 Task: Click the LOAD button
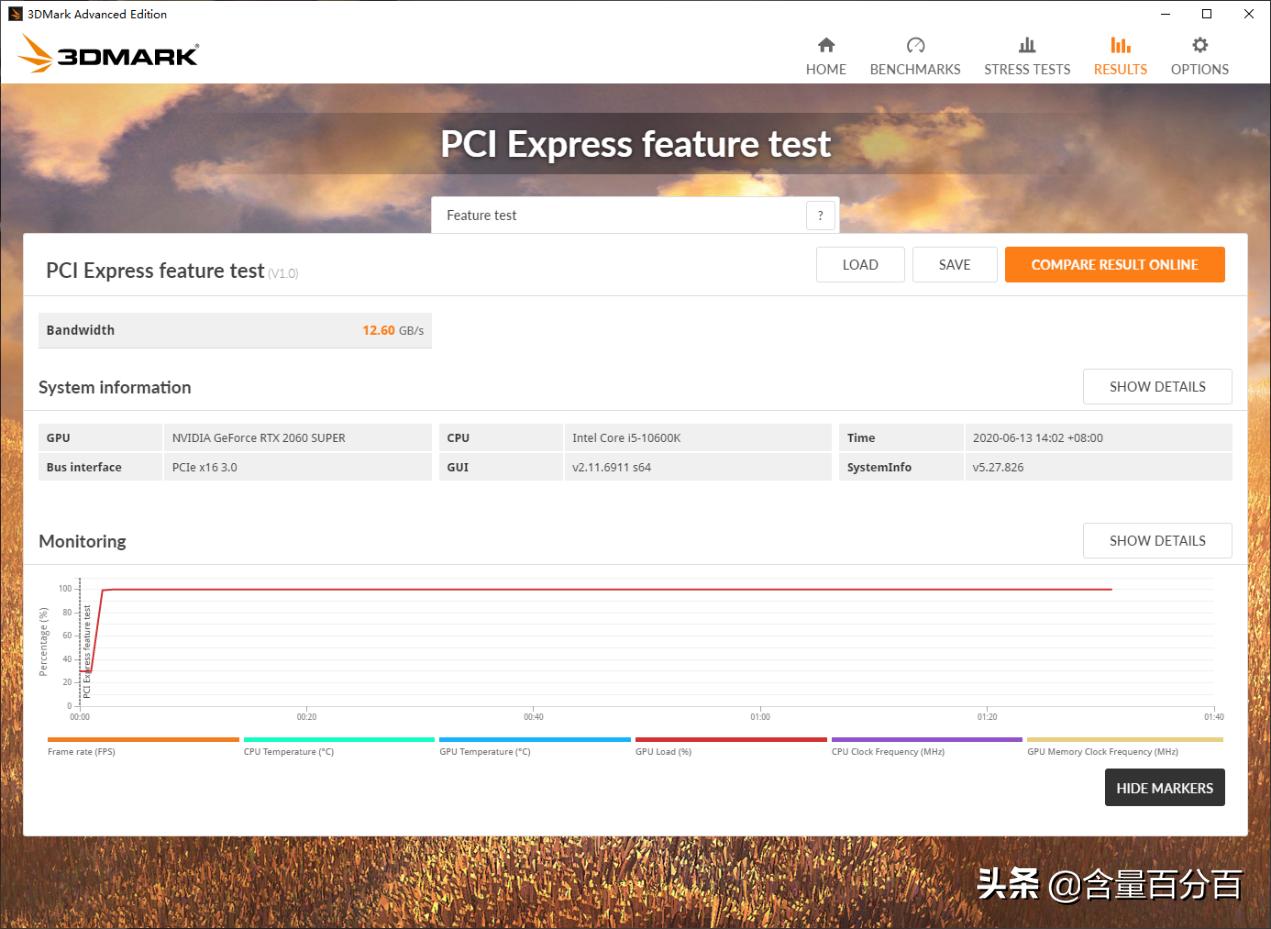860,264
